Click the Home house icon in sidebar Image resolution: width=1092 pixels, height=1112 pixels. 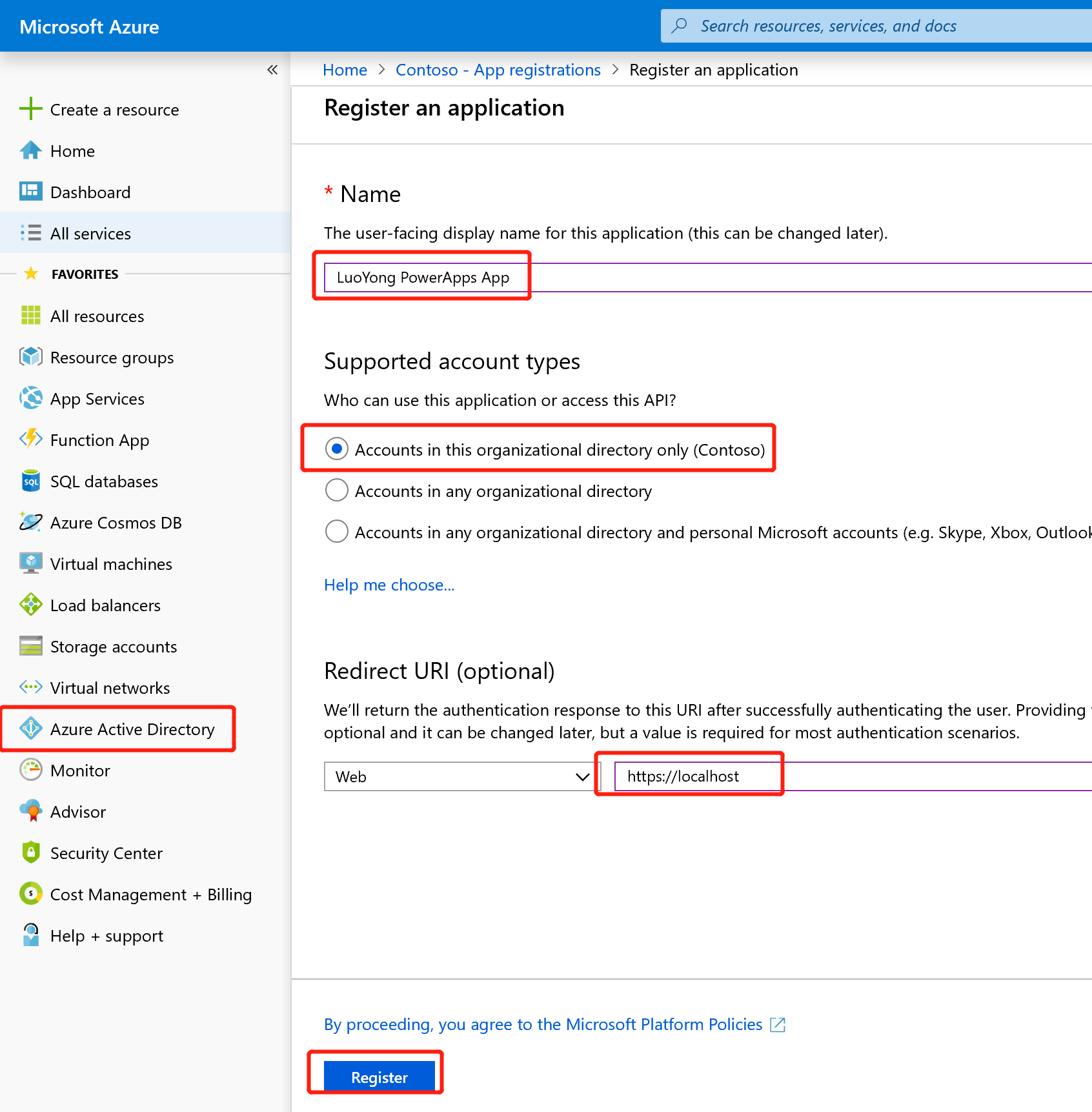[30, 150]
